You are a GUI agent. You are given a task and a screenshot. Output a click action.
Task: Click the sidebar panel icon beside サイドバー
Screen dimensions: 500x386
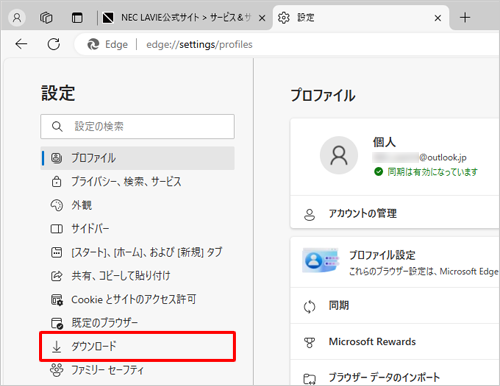point(57,229)
